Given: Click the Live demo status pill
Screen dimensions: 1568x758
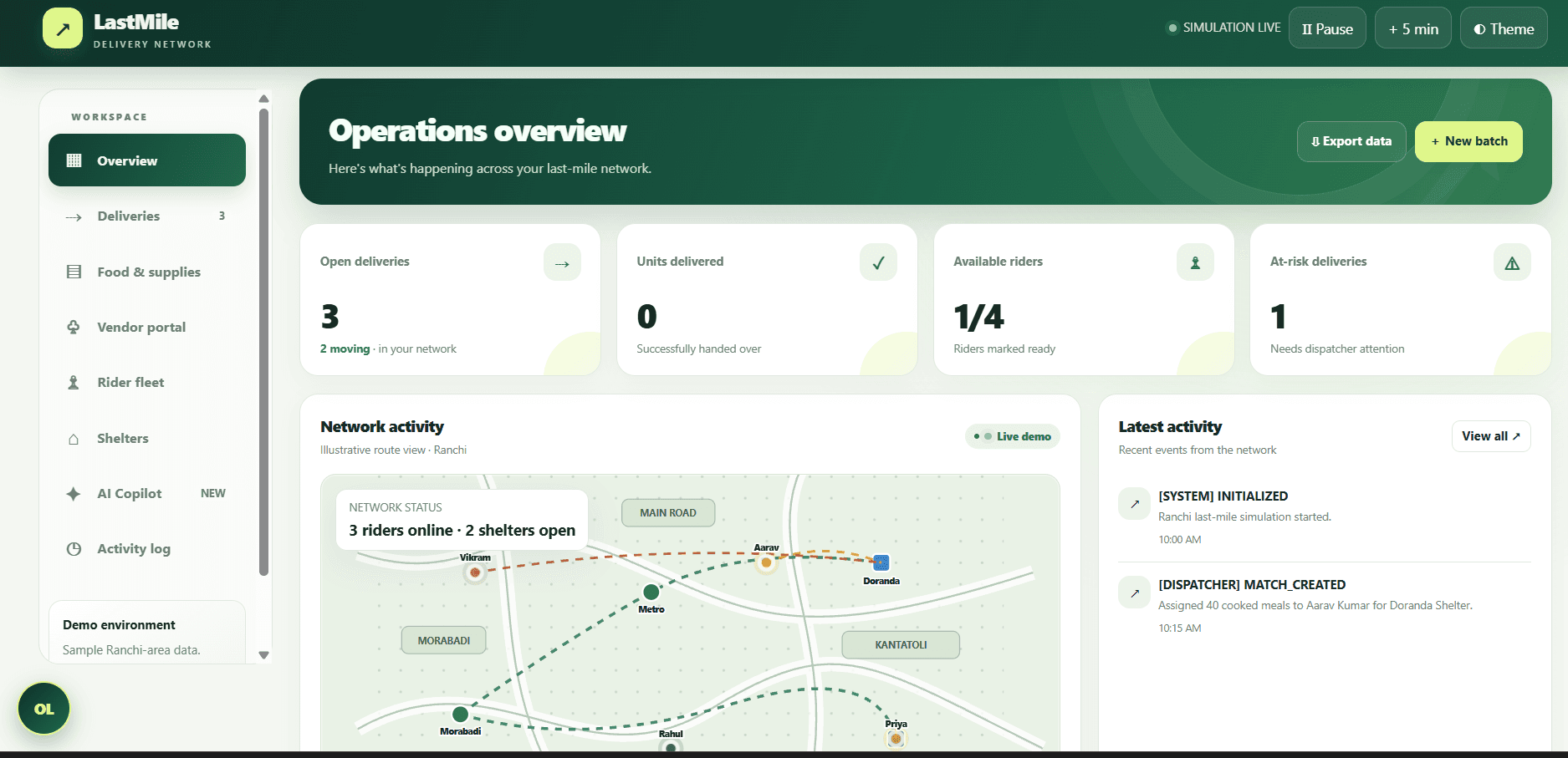Looking at the screenshot, I should pos(1013,436).
